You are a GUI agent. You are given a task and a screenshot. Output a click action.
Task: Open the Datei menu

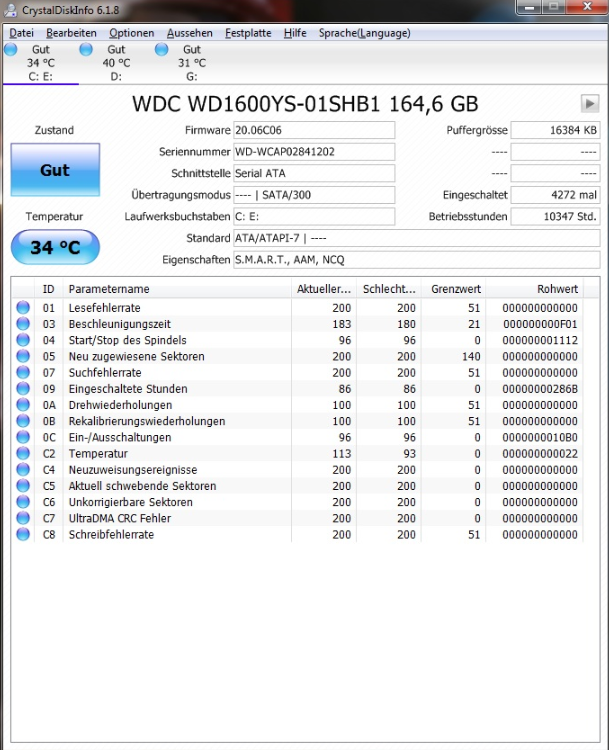(22, 33)
